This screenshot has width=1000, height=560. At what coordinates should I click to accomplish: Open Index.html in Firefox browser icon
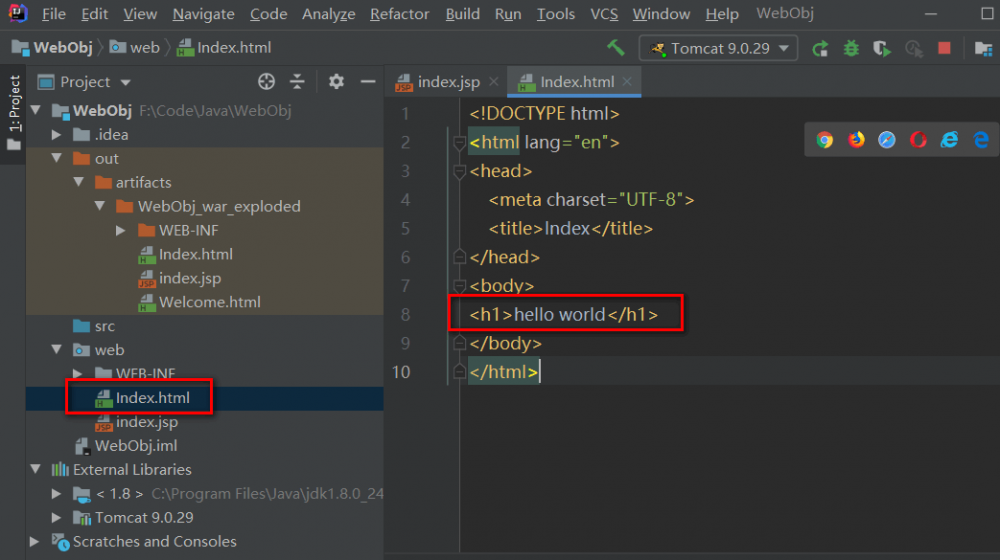point(856,140)
